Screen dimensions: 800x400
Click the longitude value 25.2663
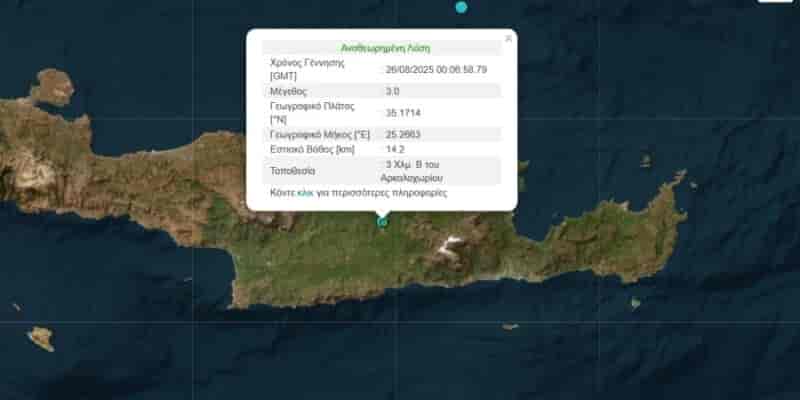click(403, 135)
